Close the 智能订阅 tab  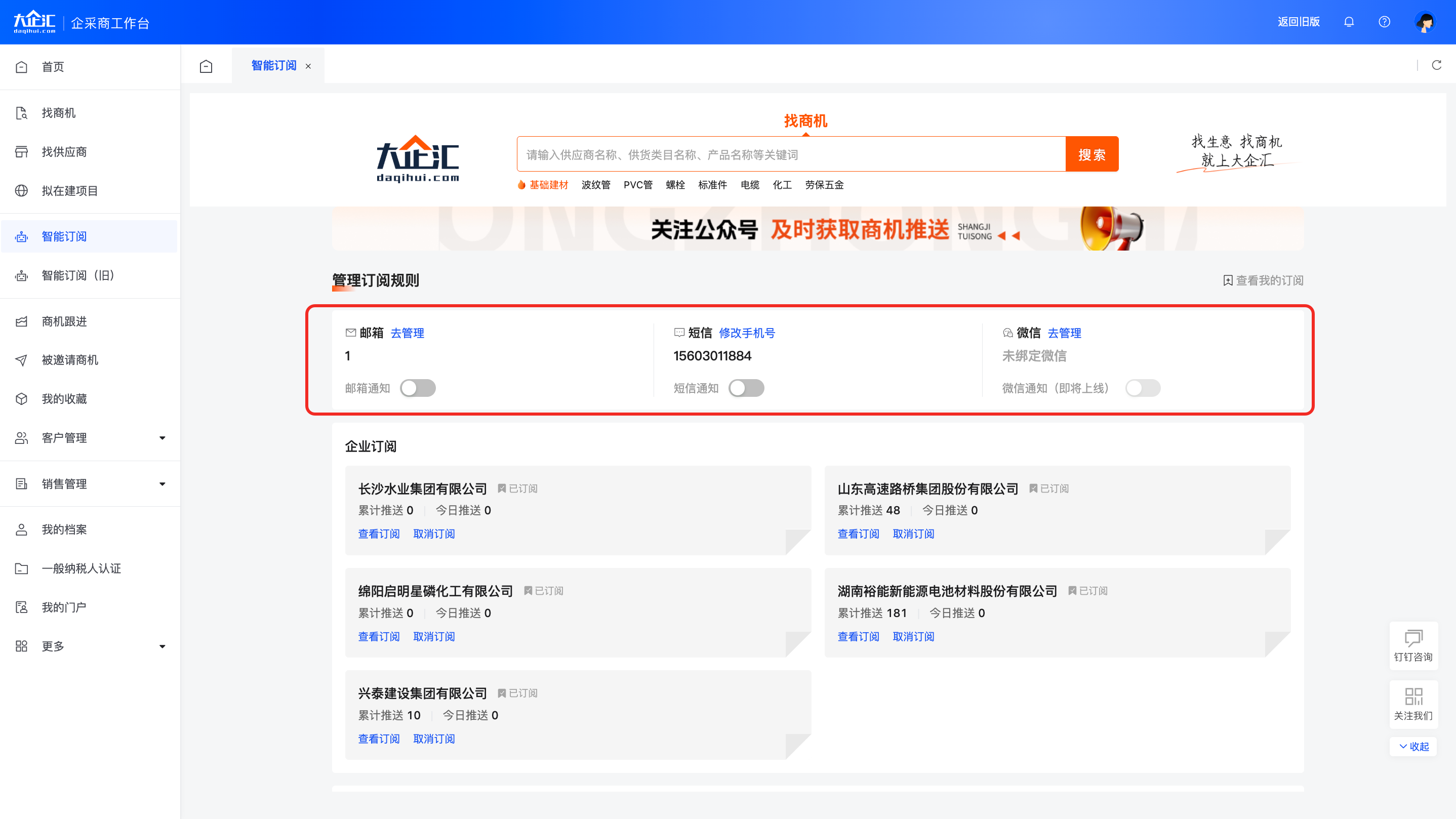tap(308, 66)
